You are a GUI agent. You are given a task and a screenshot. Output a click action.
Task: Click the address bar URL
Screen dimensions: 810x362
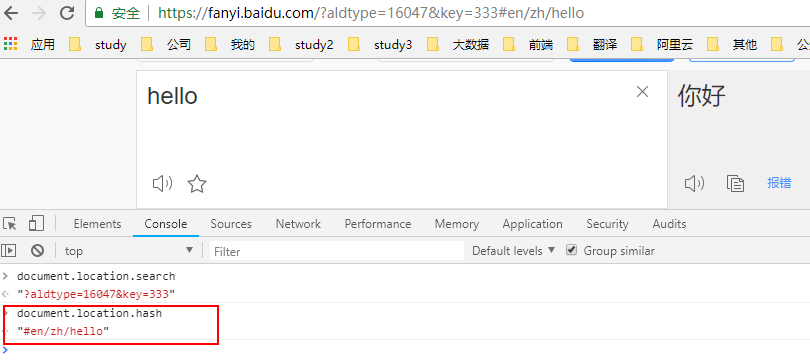(371, 13)
